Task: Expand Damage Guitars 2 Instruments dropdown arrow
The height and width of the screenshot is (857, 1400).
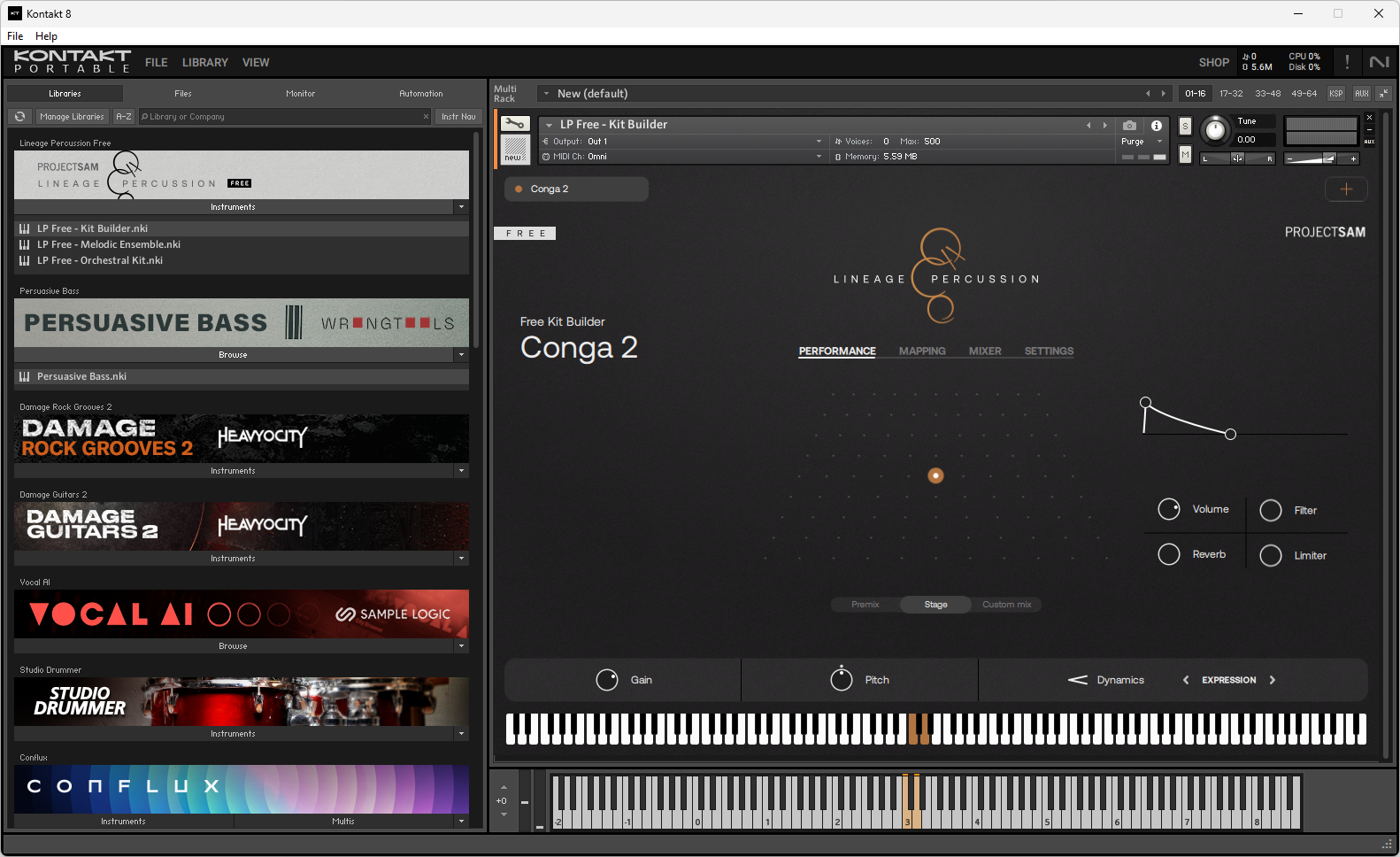Action: [461, 558]
